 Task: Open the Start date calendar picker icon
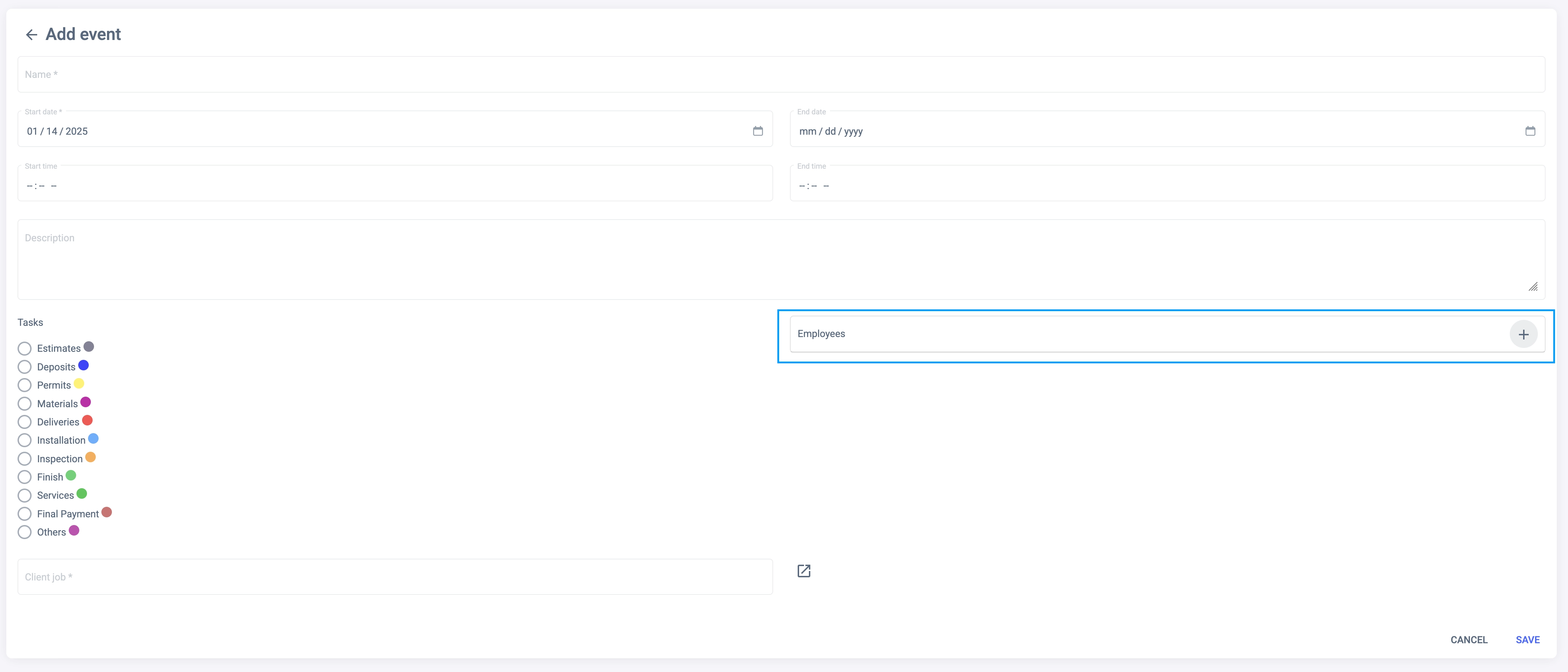[x=757, y=131]
